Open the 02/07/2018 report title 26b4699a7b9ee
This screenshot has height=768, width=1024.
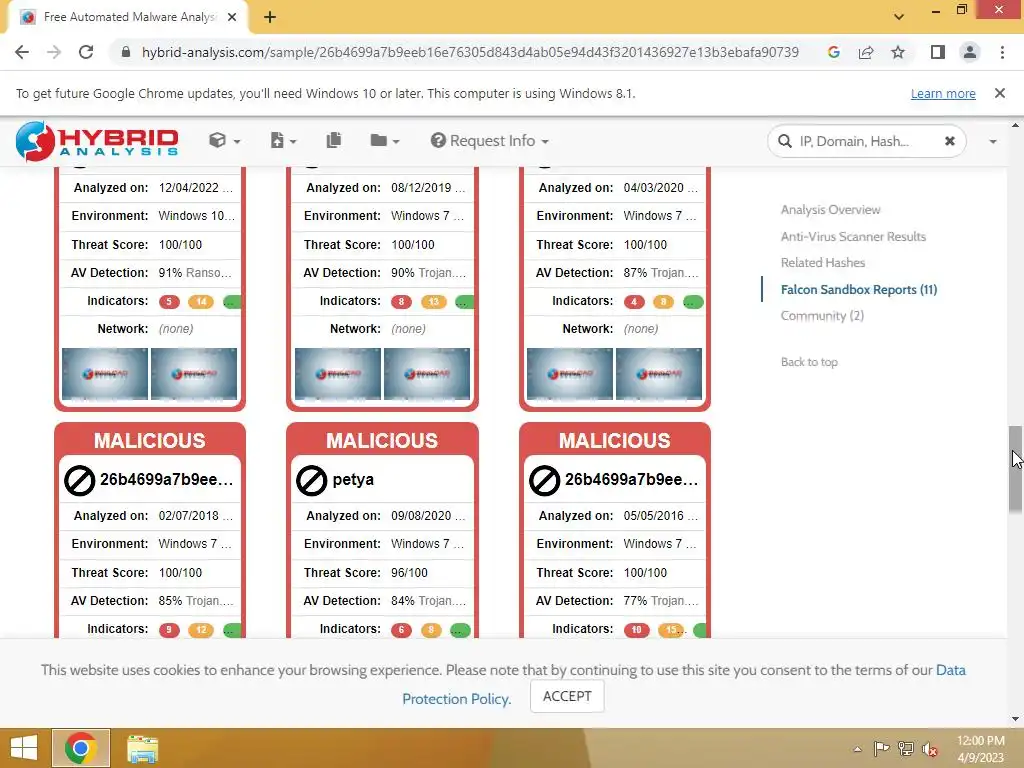[167, 479]
